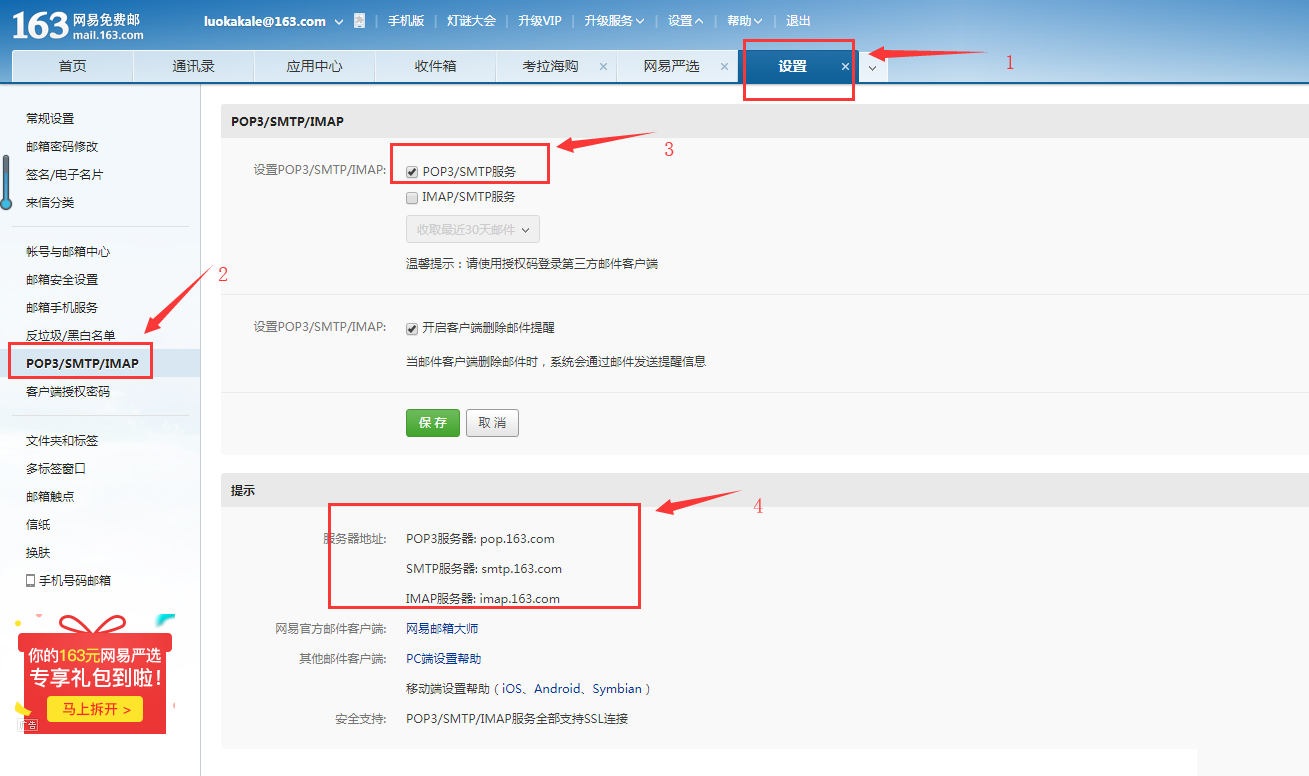Enable the IMAP/SMTP服务 checkbox
The height and width of the screenshot is (776, 1309).
pyautogui.click(x=412, y=198)
